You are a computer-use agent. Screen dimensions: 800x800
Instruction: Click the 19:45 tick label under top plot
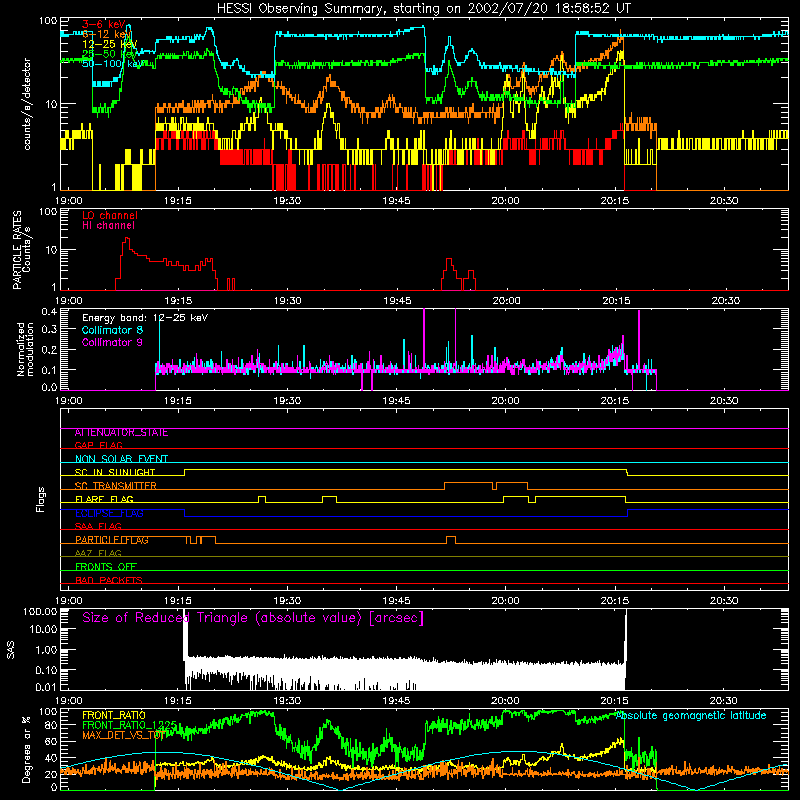pyautogui.click(x=396, y=201)
